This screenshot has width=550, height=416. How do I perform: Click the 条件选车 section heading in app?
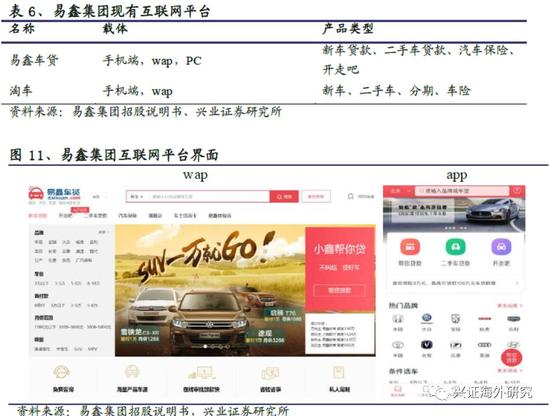point(403,371)
